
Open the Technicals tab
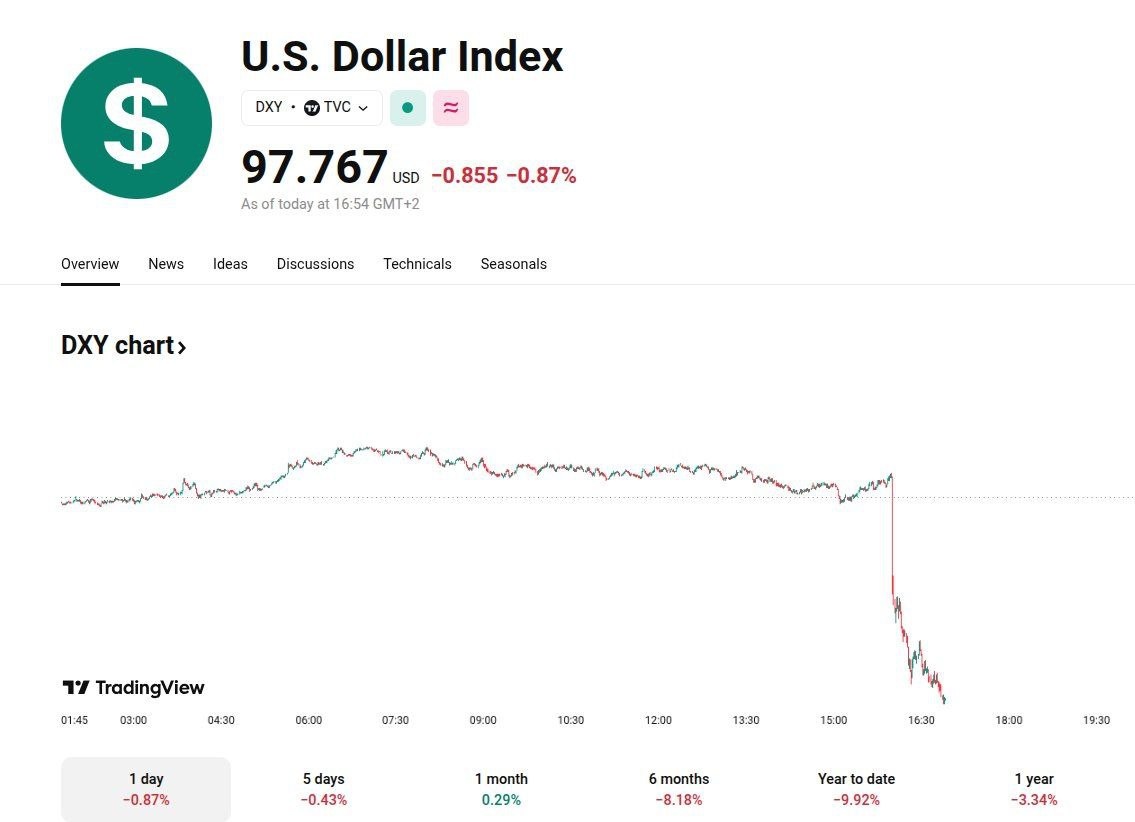417,264
